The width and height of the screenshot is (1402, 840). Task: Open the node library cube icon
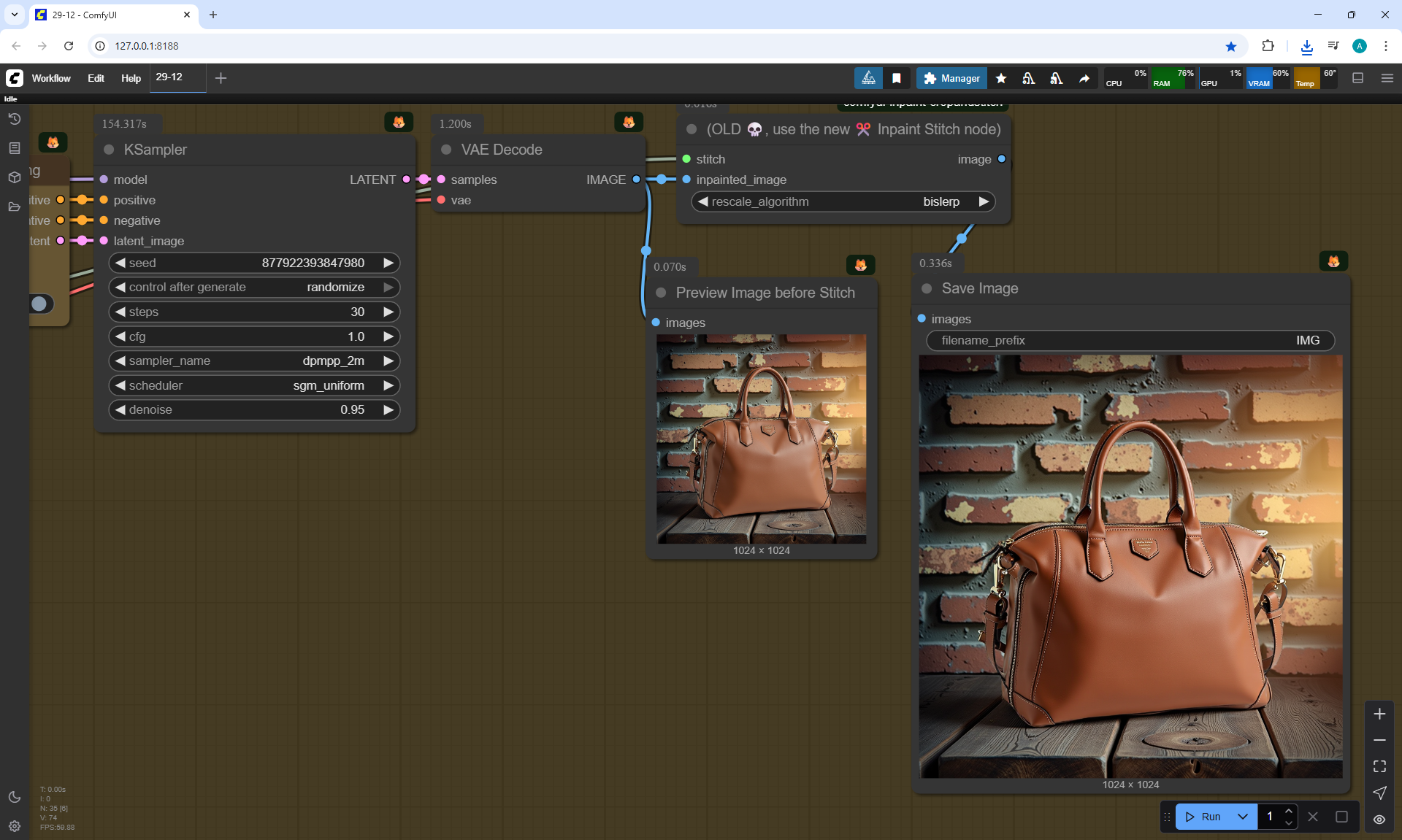tap(14, 177)
